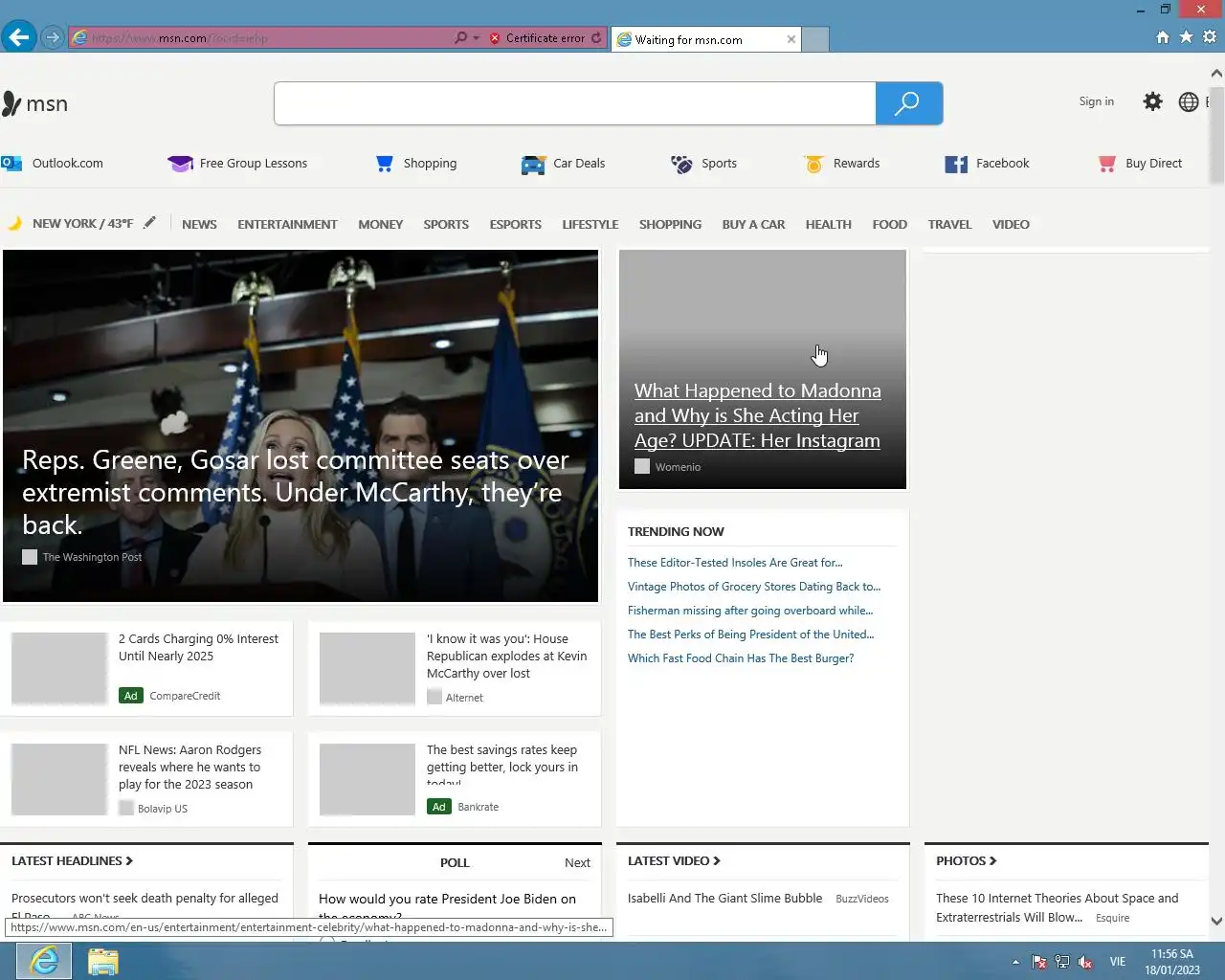Image resolution: width=1225 pixels, height=980 pixels.
Task: Open the Facebook shortcut
Action: (987, 164)
